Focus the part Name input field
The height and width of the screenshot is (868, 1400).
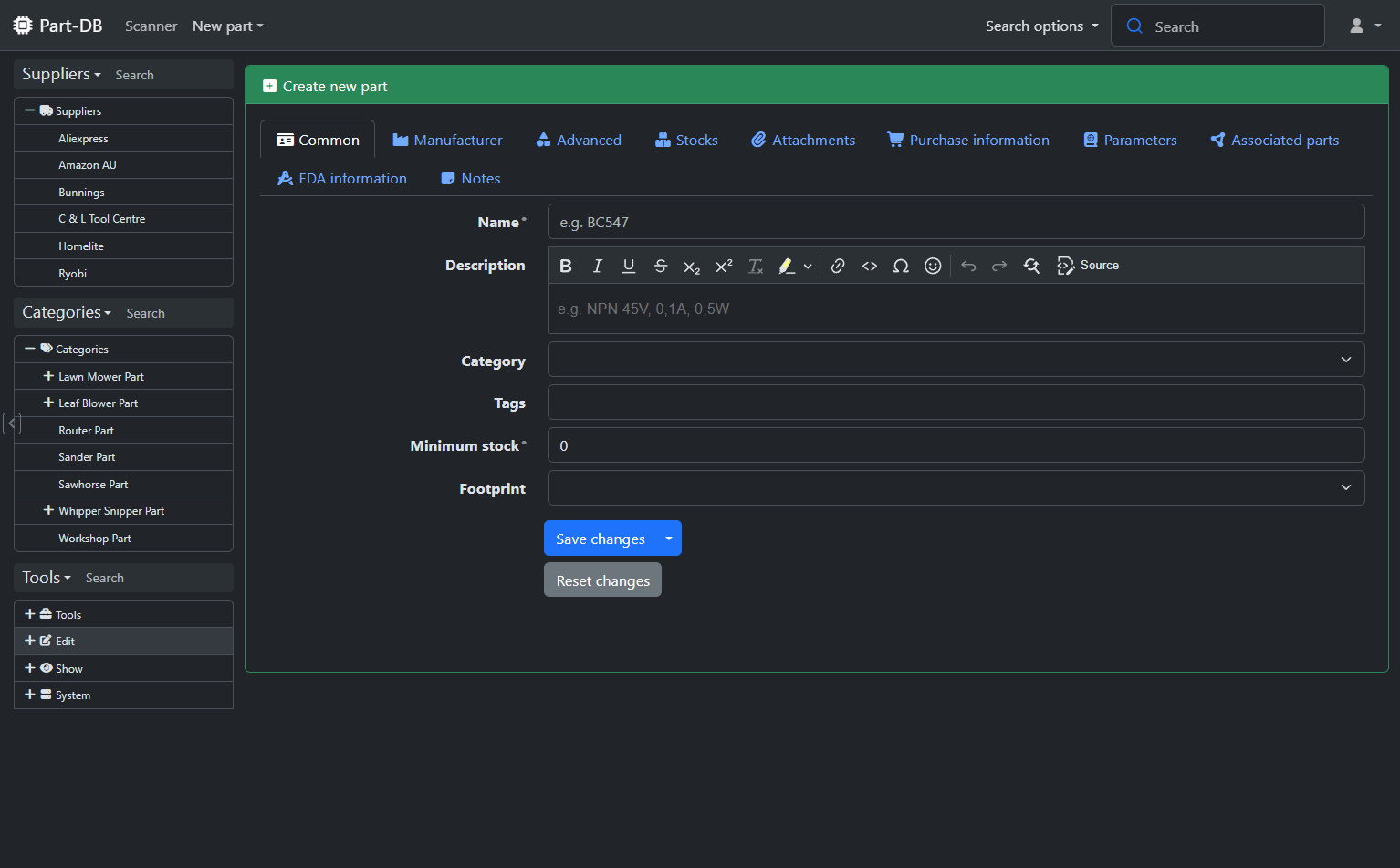(x=956, y=222)
